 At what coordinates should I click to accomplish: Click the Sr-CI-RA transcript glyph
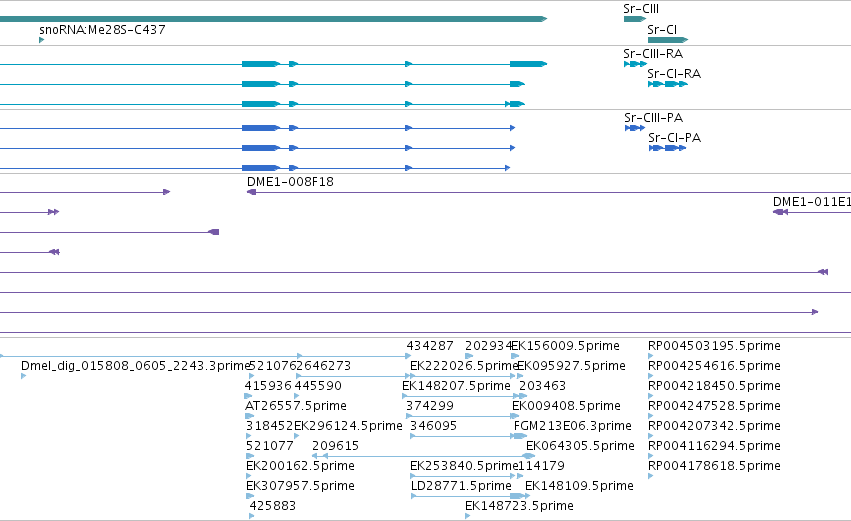668,84
